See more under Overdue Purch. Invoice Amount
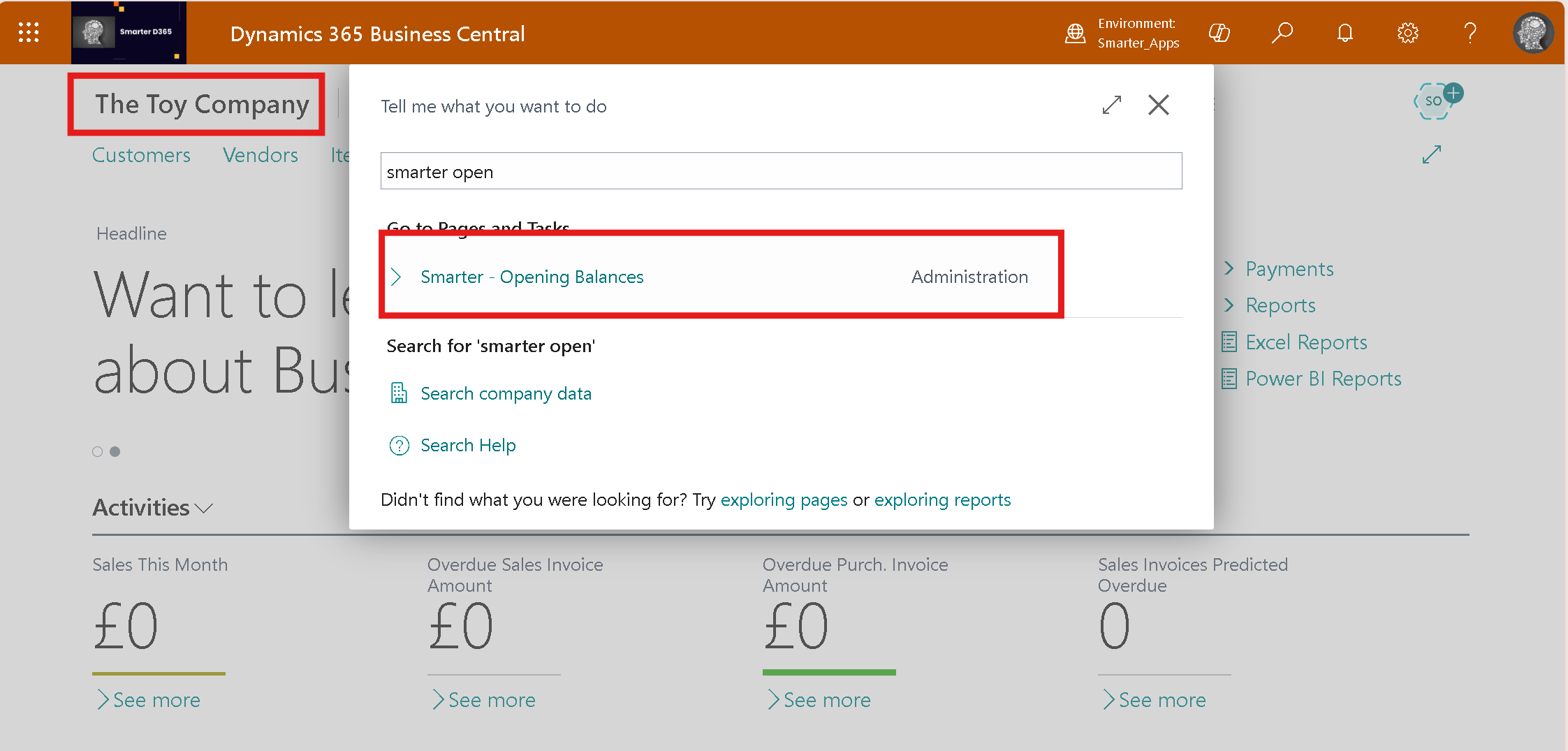 [x=819, y=699]
